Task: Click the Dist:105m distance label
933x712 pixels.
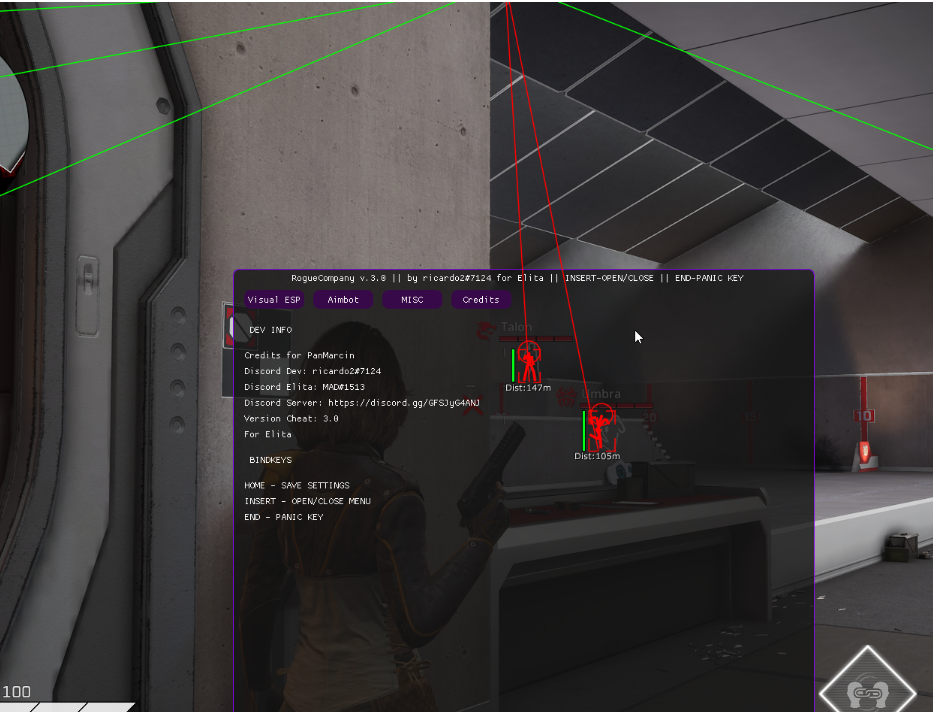Action: click(597, 456)
